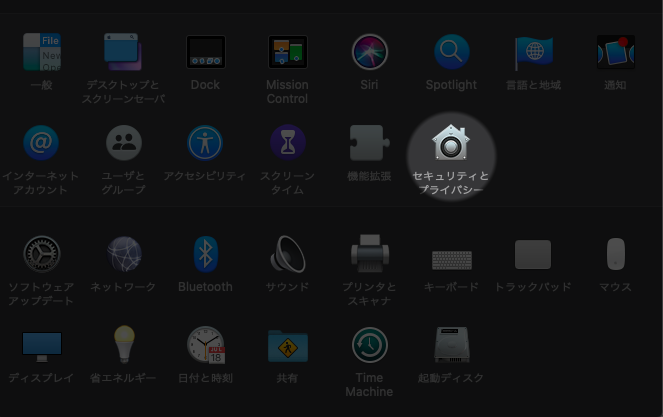Open the Siri preferences icon
Screen dimensions: 663x417
370,52
